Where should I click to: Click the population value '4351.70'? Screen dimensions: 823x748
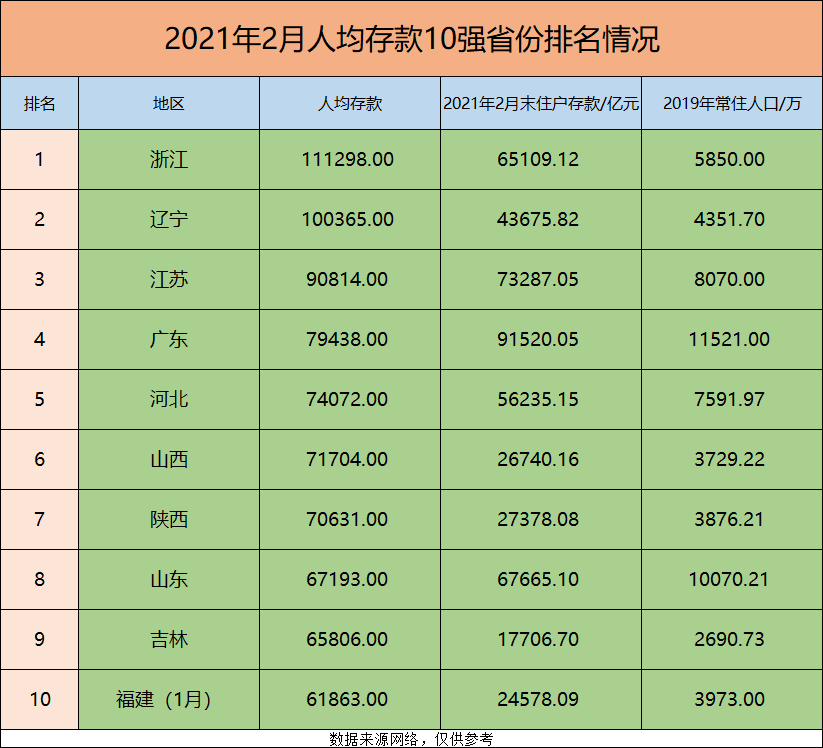pyautogui.click(x=730, y=219)
